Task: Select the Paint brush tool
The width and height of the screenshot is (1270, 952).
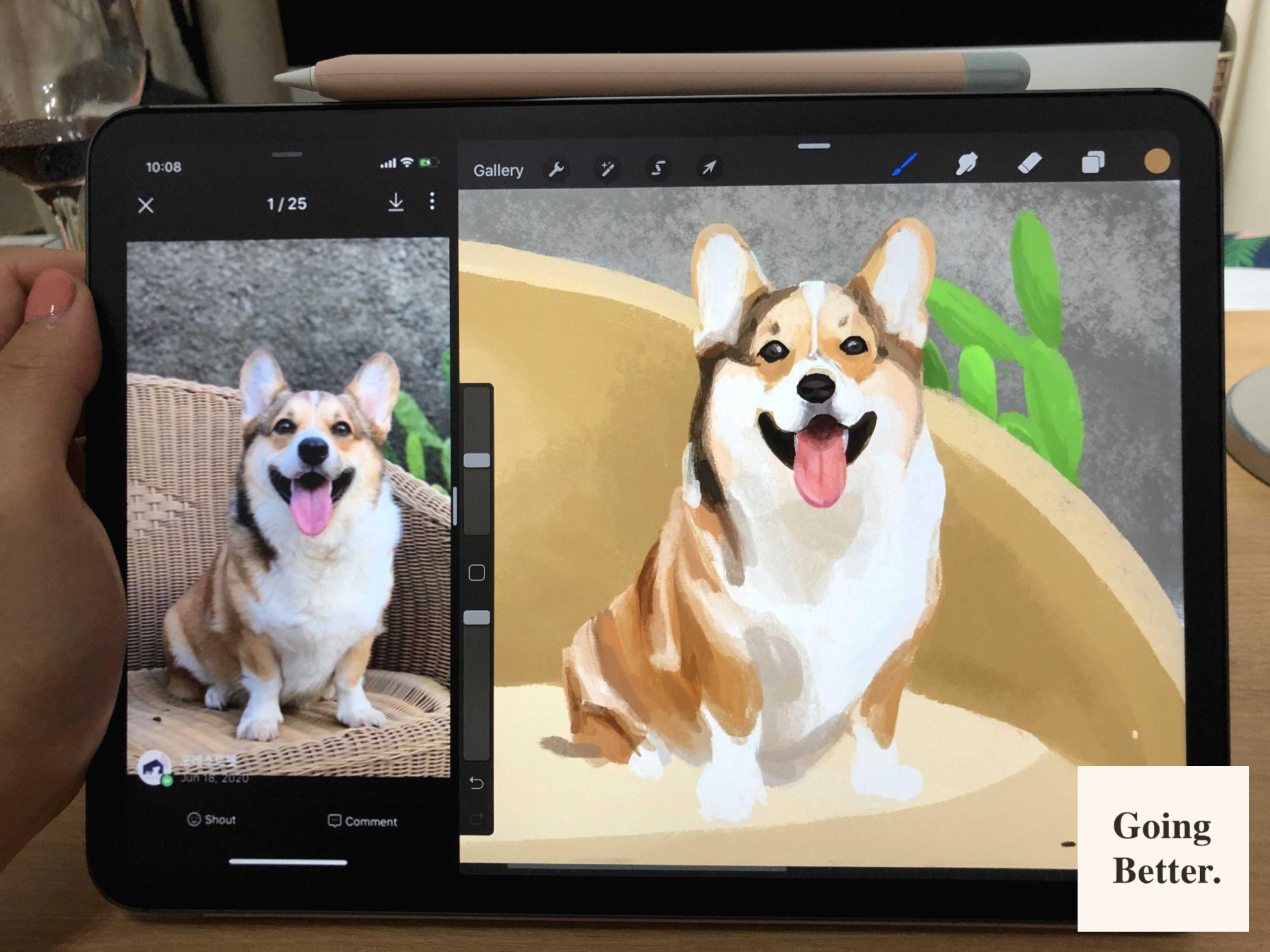Action: [x=904, y=165]
